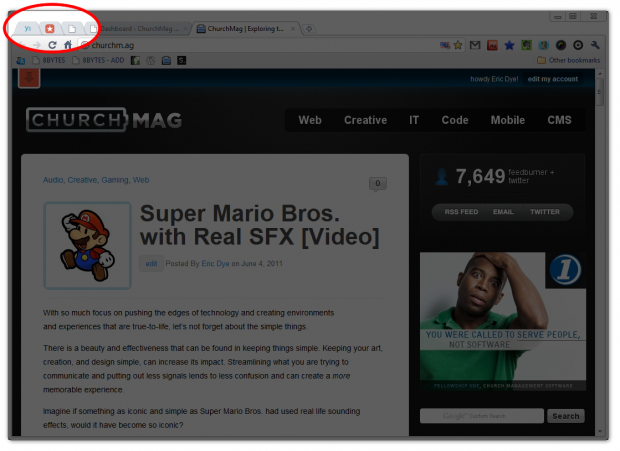
Task: Open the color wheel extension icon
Action: click(561, 45)
